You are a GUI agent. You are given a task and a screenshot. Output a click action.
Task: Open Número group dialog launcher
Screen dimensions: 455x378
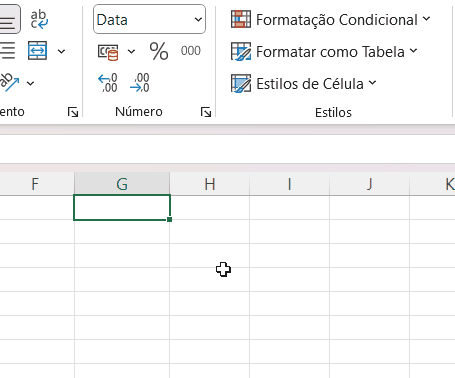206,112
